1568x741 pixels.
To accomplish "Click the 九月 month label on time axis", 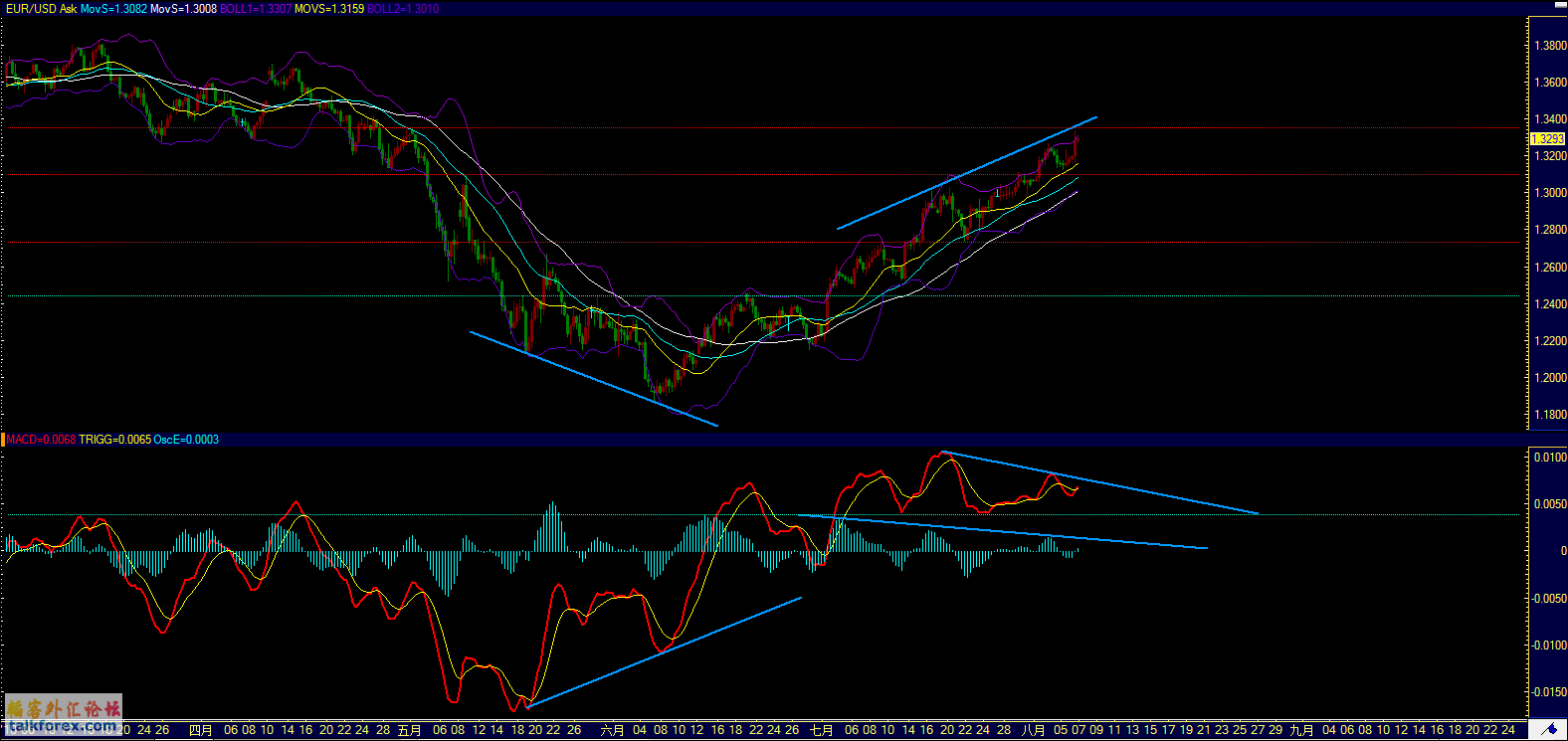I will click(x=1302, y=730).
